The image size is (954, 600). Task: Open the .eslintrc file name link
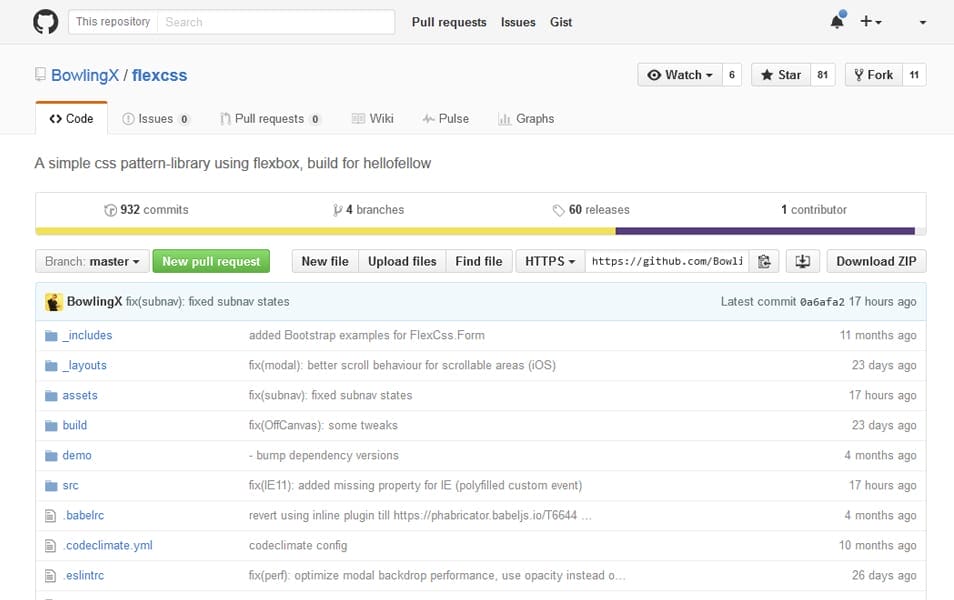click(x=83, y=576)
